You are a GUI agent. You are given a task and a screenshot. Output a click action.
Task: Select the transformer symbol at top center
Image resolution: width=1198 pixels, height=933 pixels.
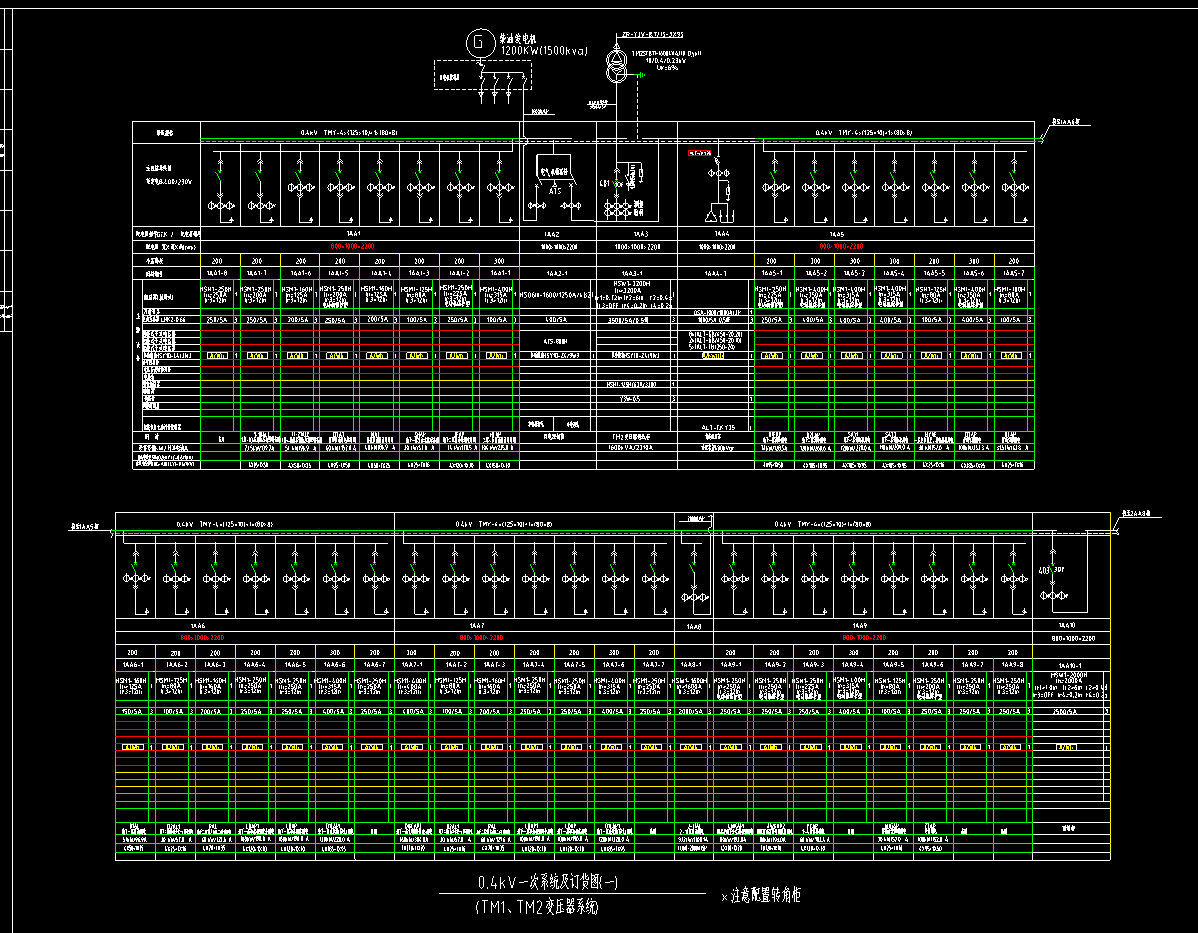point(615,69)
